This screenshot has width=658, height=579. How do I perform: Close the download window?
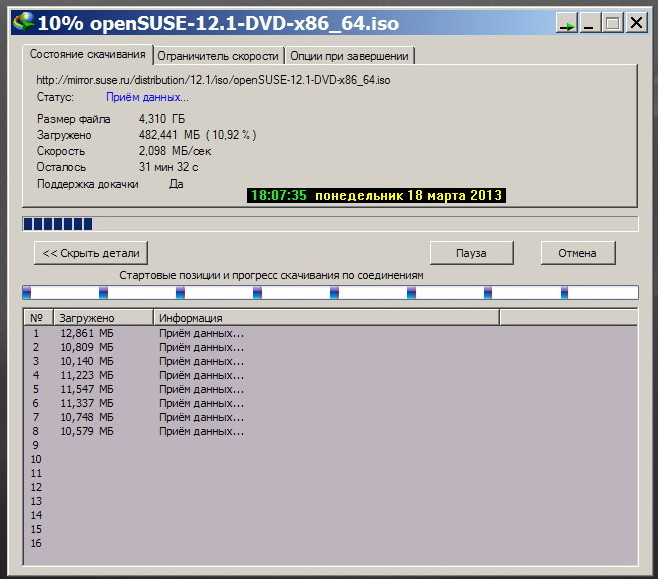pyautogui.click(x=636, y=22)
